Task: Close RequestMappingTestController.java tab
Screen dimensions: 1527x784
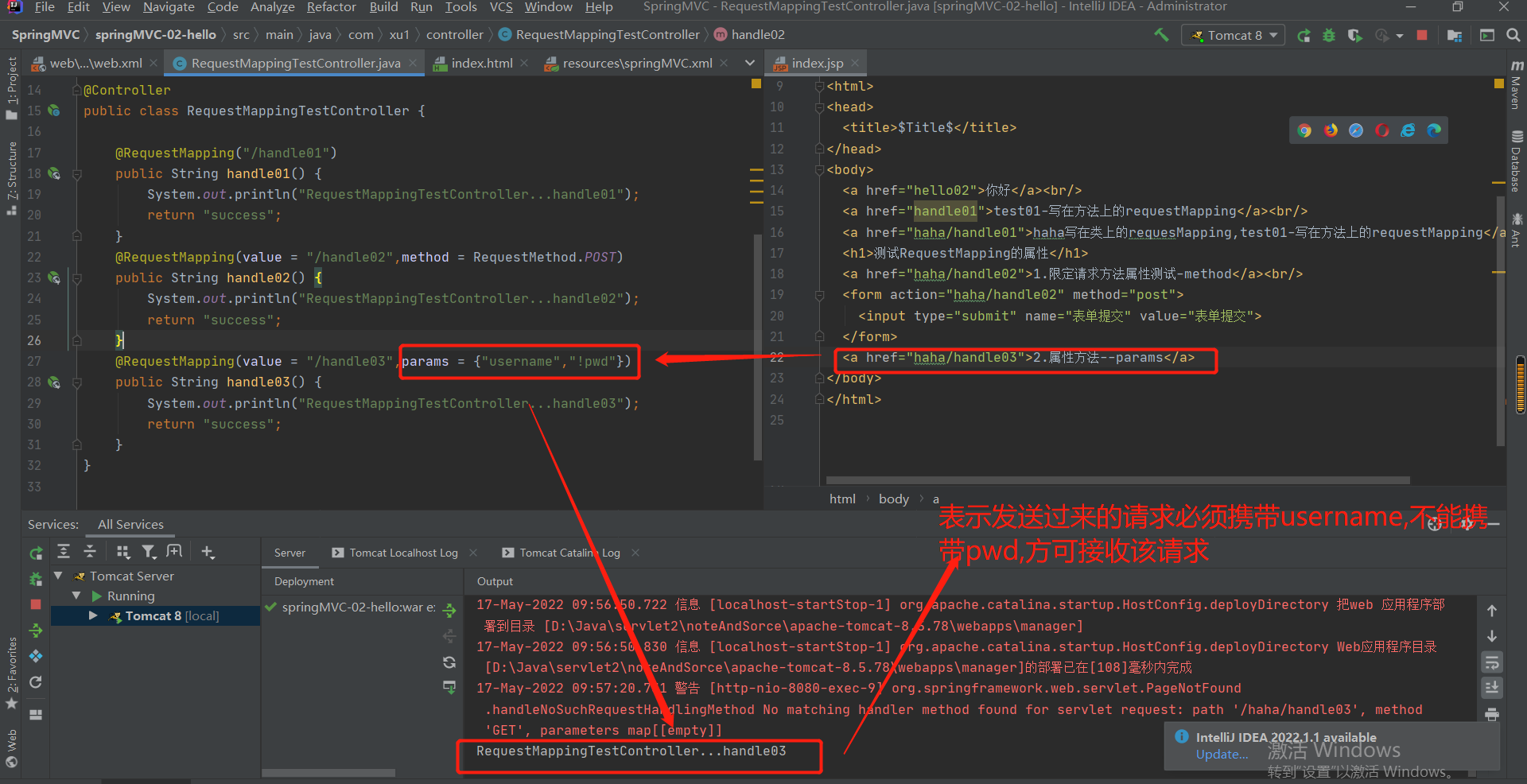Action: (413, 63)
